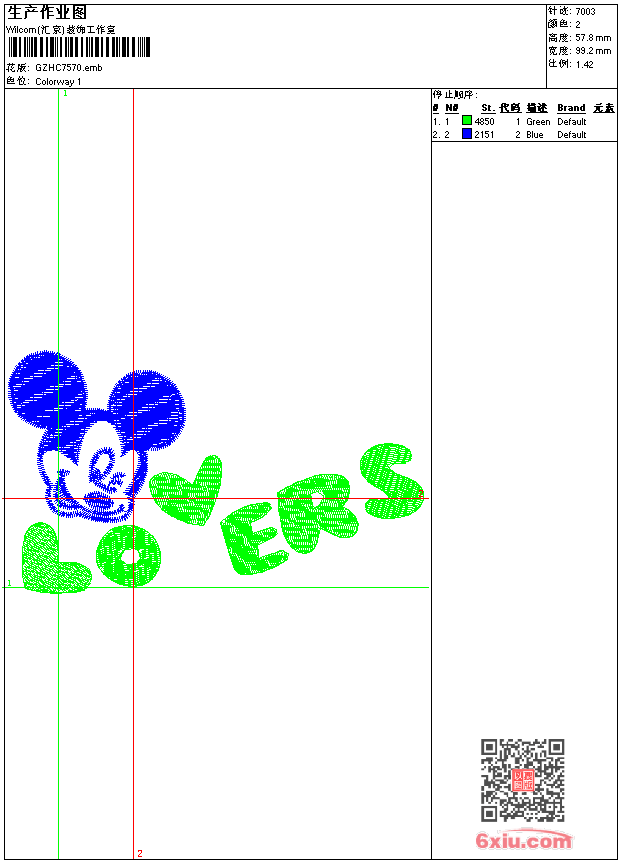
Task: Select the height value 57.8 mm
Action: click(x=593, y=38)
